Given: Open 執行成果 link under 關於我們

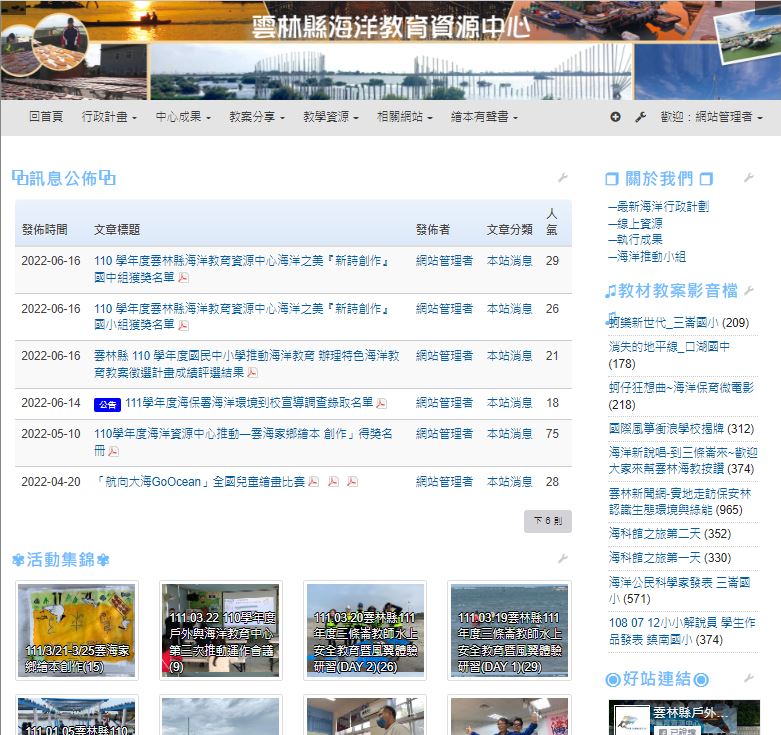Looking at the screenshot, I should [636, 240].
